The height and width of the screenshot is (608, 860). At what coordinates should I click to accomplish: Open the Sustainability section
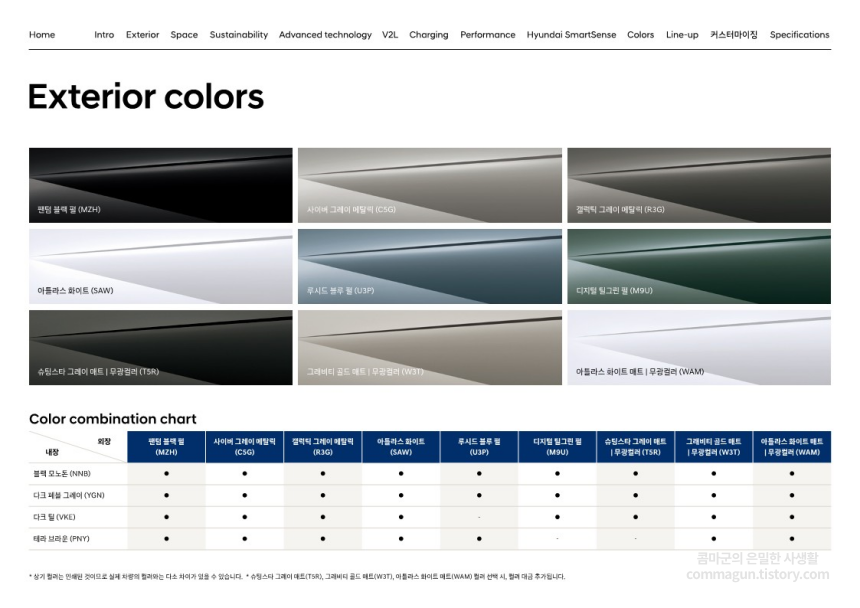tap(239, 35)
